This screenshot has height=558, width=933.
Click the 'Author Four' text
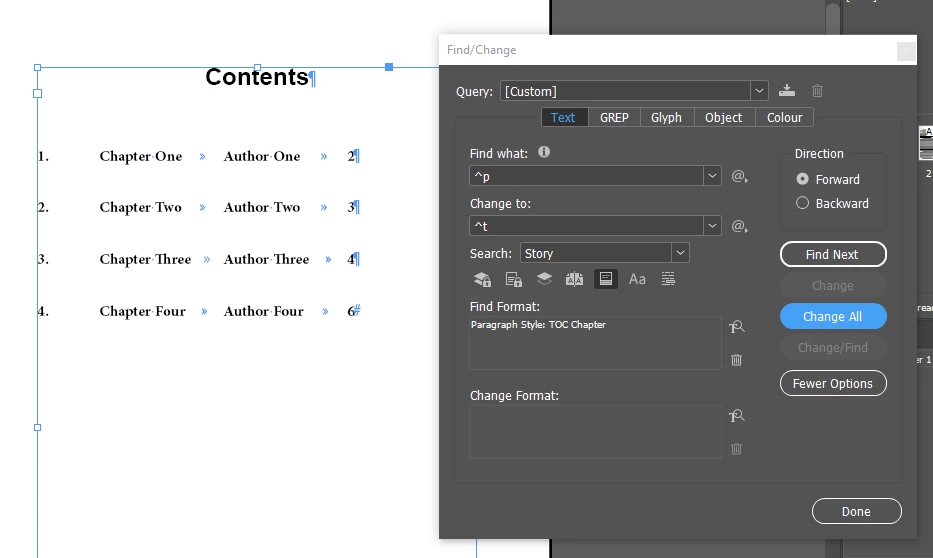click(264, 311)
